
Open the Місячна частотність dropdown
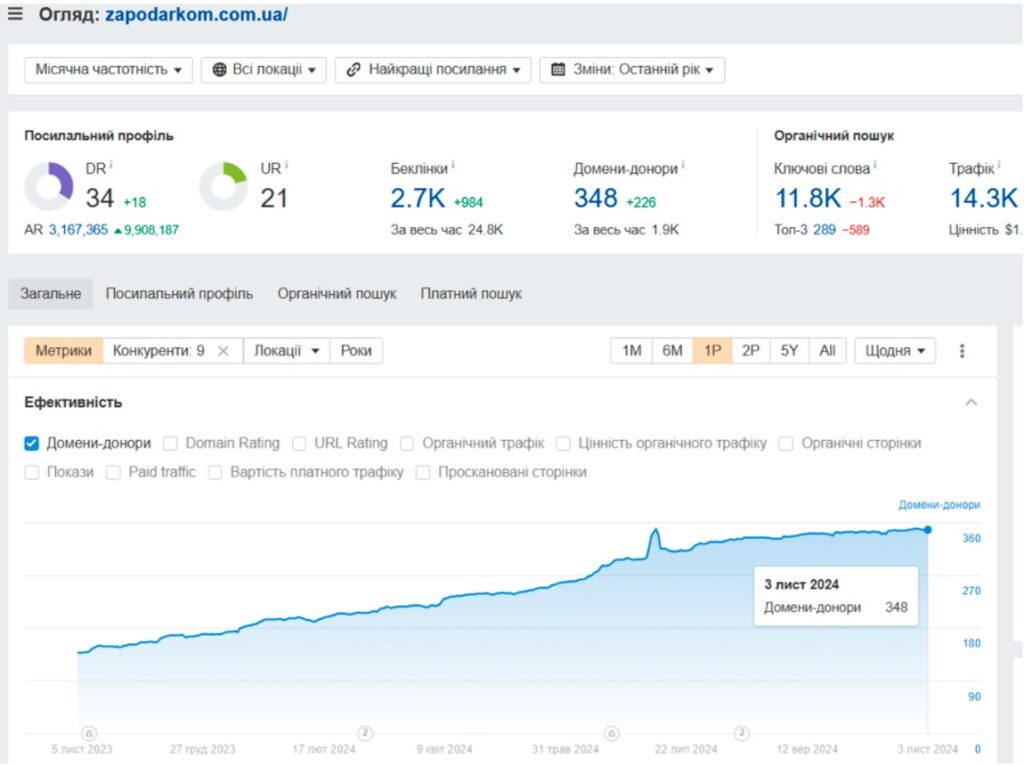point(108,70)
